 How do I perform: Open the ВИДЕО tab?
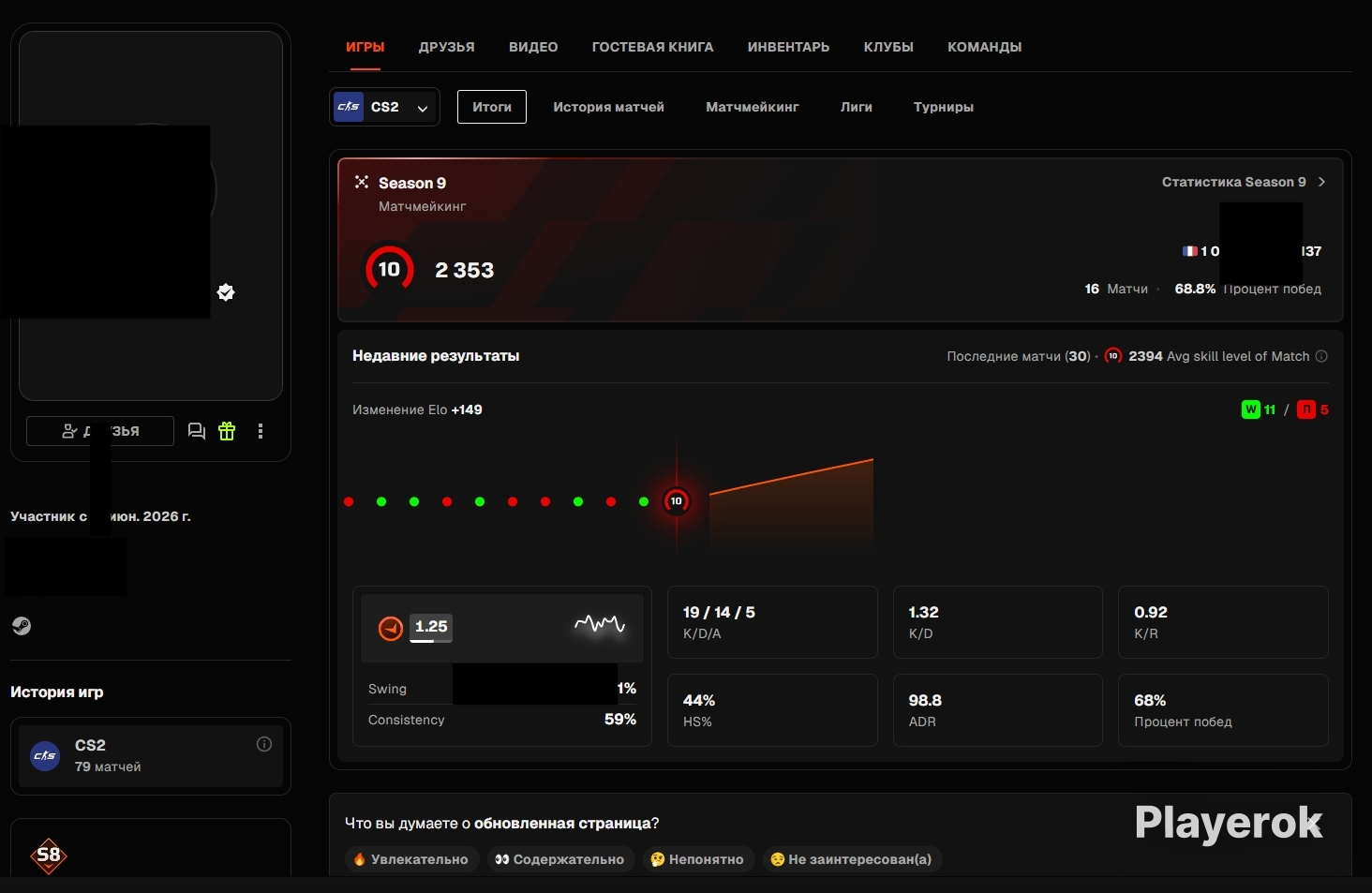click(533, 47)
